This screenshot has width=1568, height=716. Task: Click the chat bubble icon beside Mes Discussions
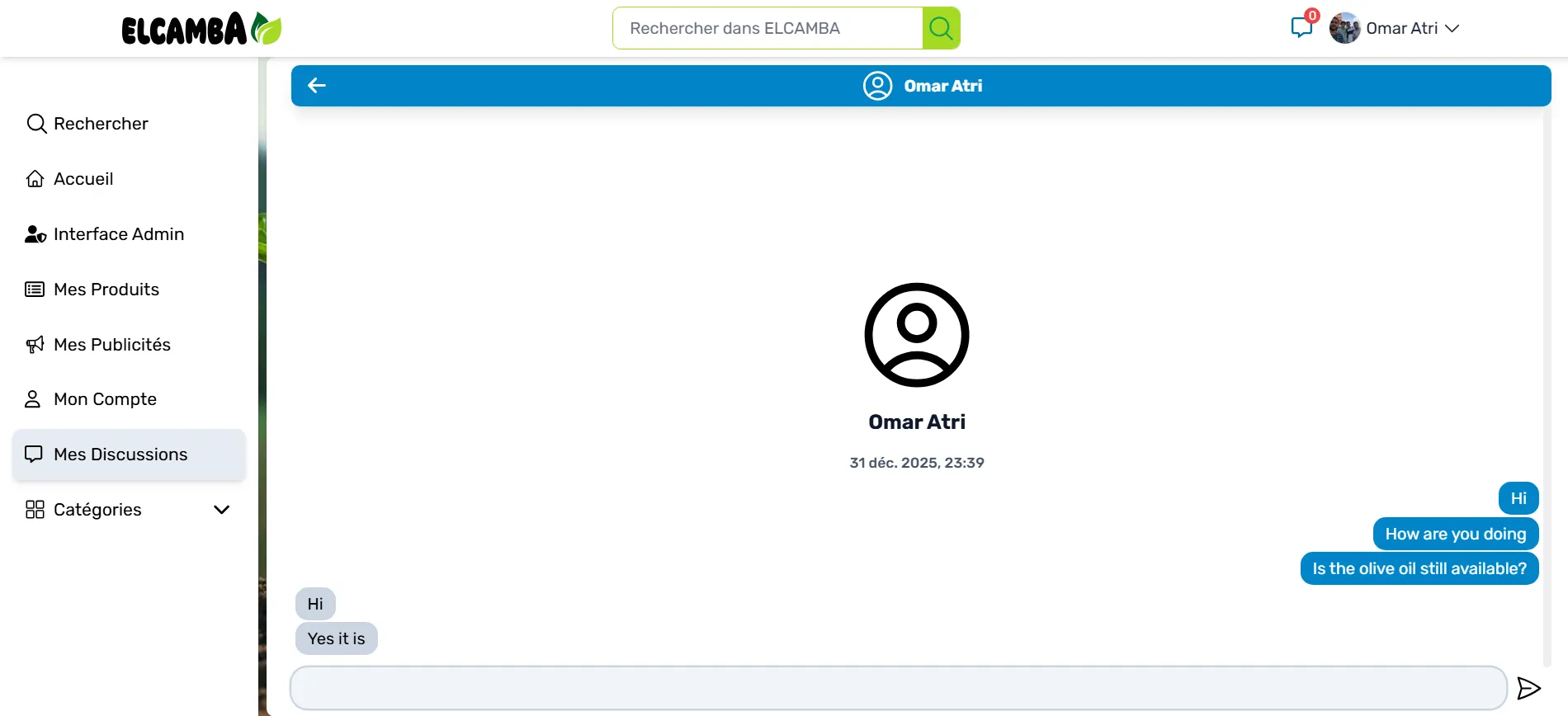(34, 455)
